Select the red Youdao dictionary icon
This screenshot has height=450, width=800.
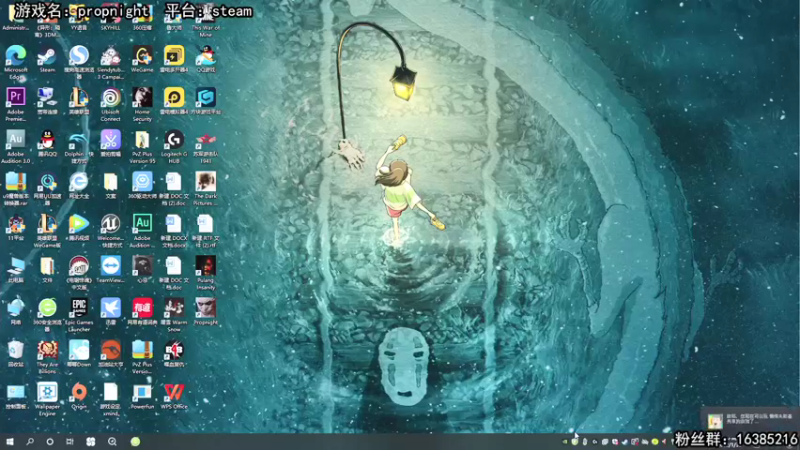[142, 312]
